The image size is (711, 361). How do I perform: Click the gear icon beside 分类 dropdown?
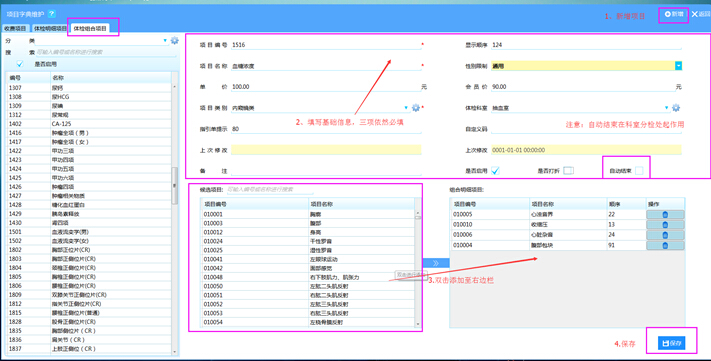coord(175,41)
